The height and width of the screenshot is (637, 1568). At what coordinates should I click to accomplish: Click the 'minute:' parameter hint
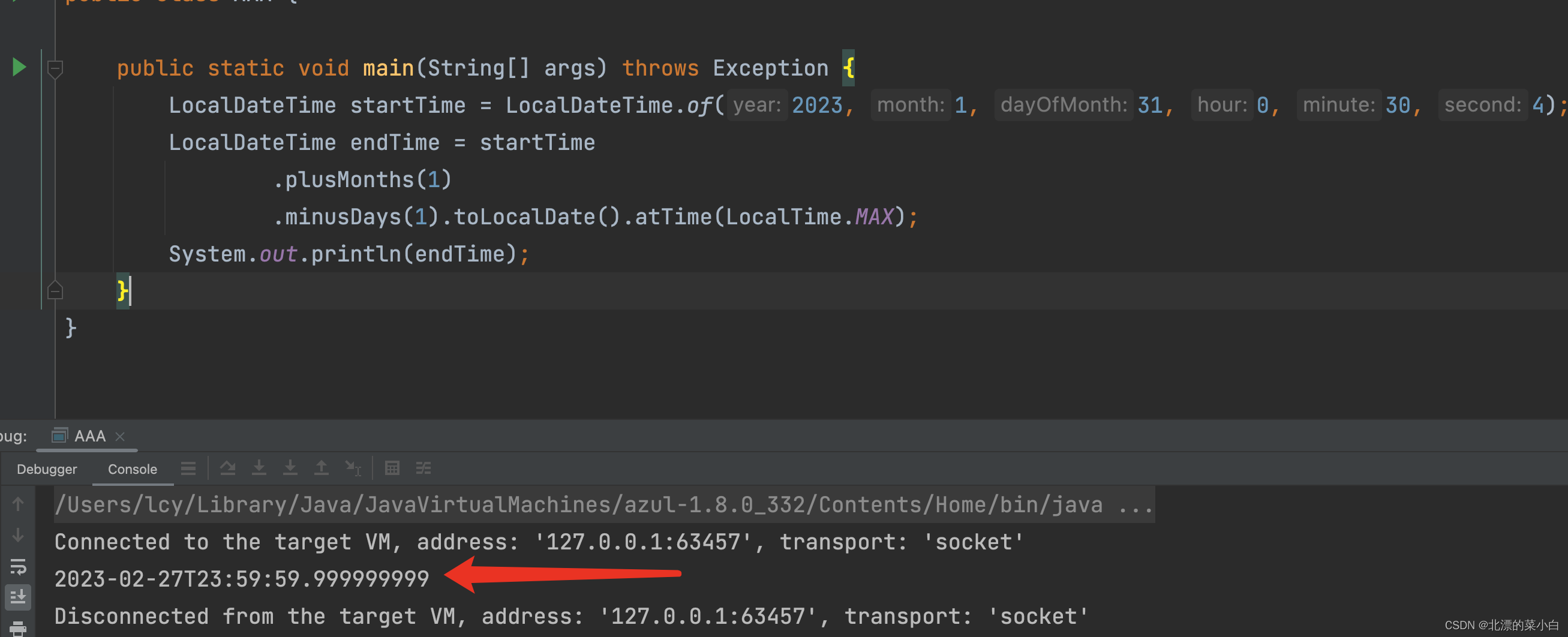click(1338, 104)
